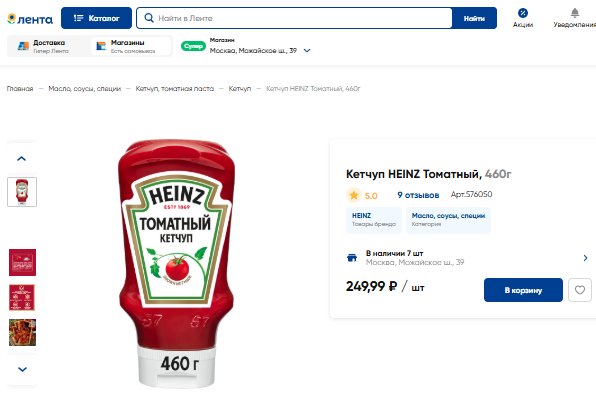Add product to favorites with heart icon
Screen dimensions: 596x395
[580, 290]
